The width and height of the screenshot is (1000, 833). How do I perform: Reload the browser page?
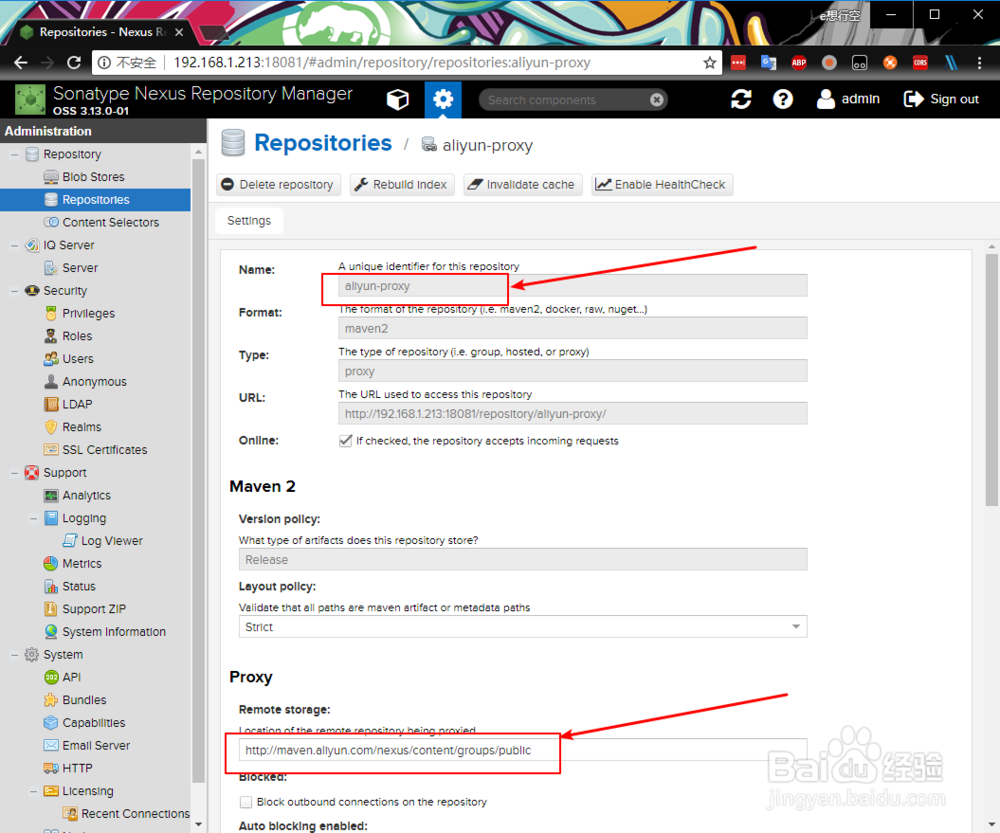tap(74, 63)
